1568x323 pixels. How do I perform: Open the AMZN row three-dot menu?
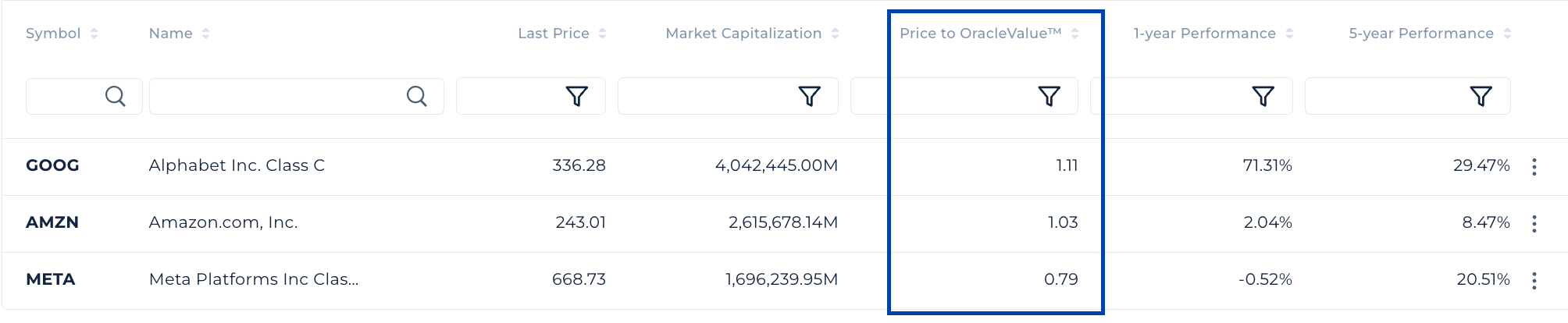[x=1534, y=224]
